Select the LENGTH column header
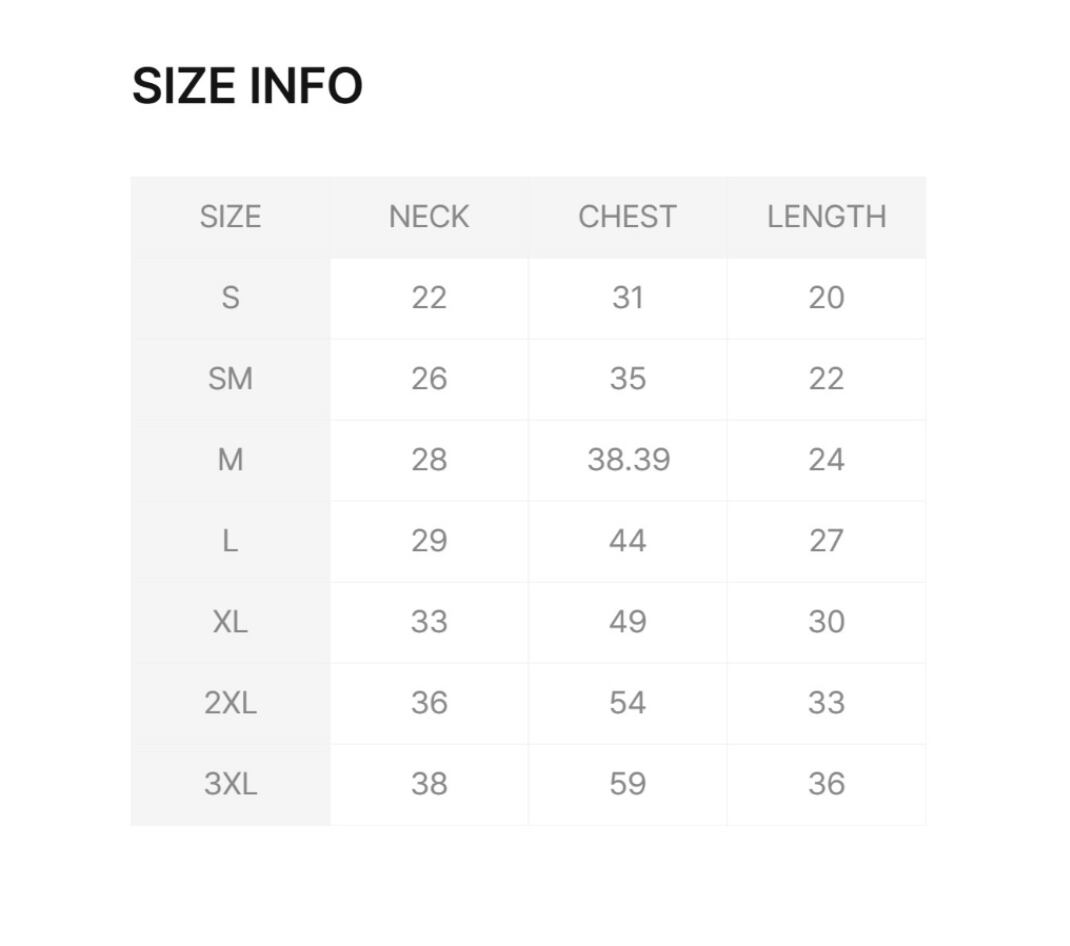1070x946 pixels. (826, 217)
